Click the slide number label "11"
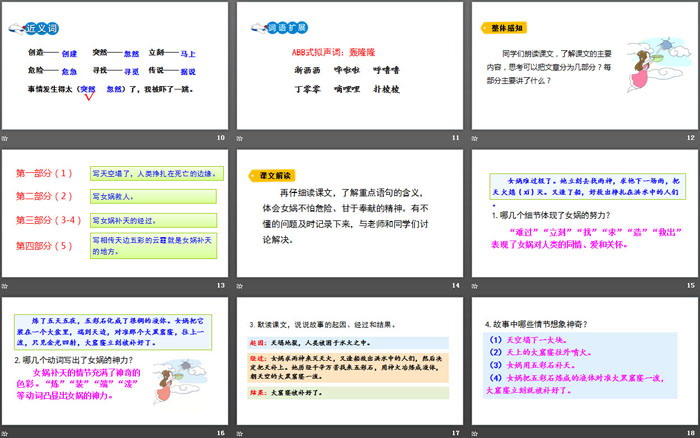Image resolution: width=700 pixels, height=438 pixels. click(x=455, y=138)
